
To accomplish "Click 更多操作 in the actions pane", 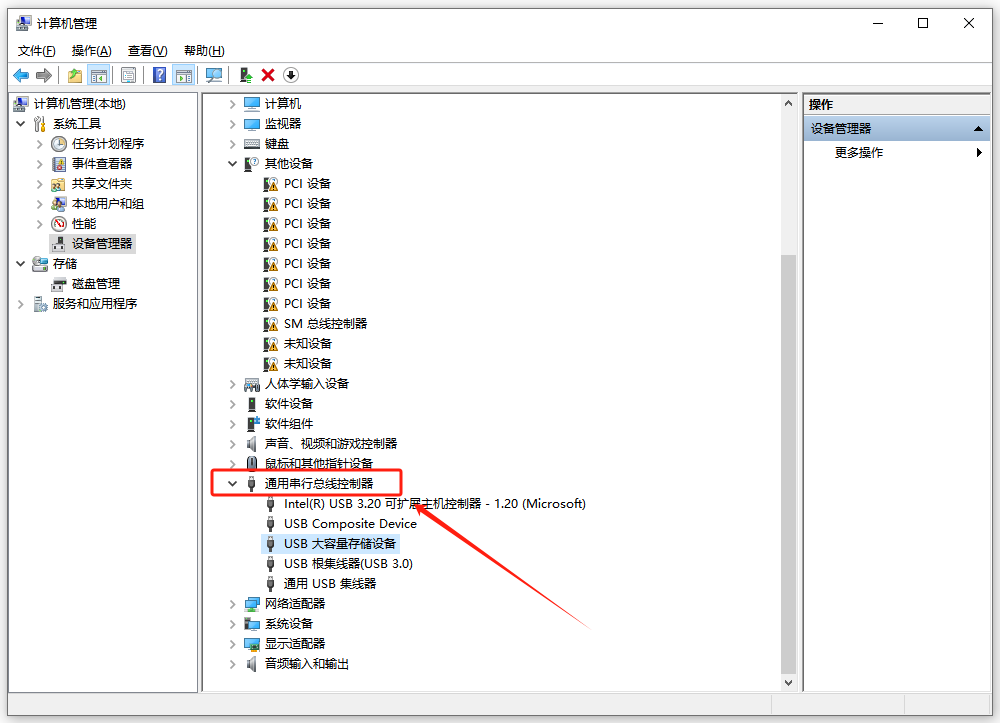I will (859, 153).
